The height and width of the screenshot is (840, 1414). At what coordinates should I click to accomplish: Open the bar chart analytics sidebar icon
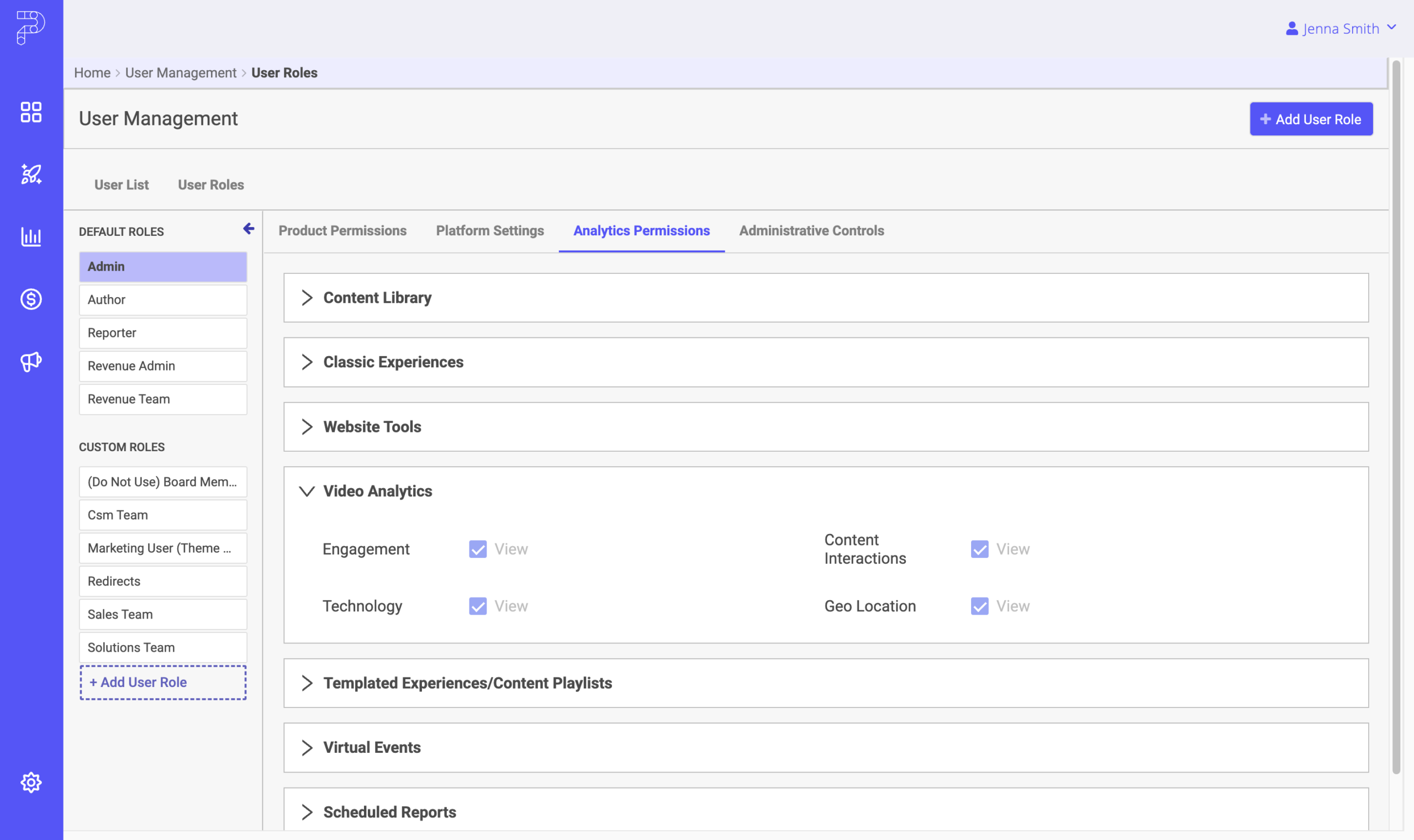(x=31, y=236)
